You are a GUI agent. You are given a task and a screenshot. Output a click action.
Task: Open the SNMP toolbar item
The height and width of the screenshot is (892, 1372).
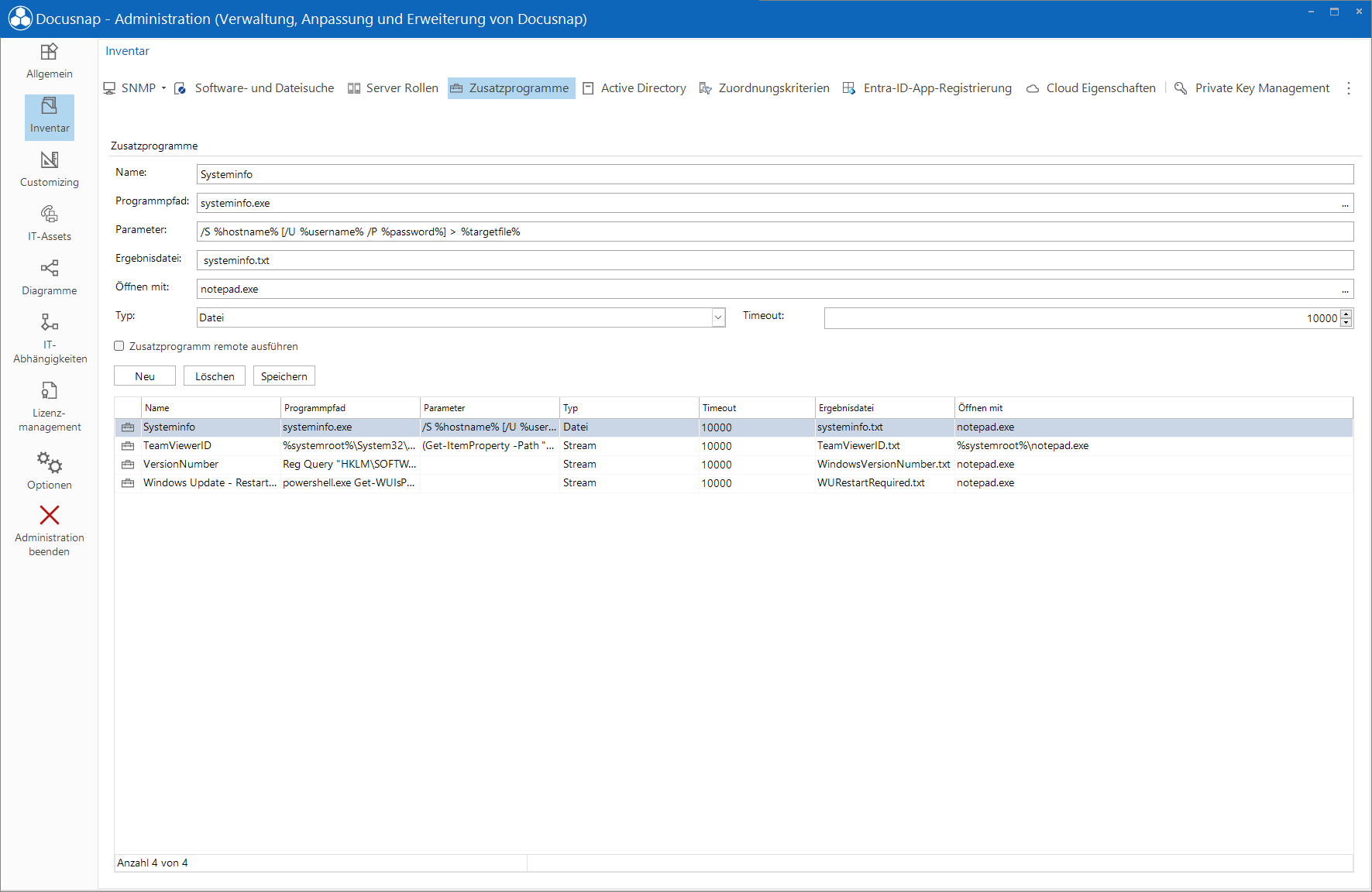click(x=130, y=88)
